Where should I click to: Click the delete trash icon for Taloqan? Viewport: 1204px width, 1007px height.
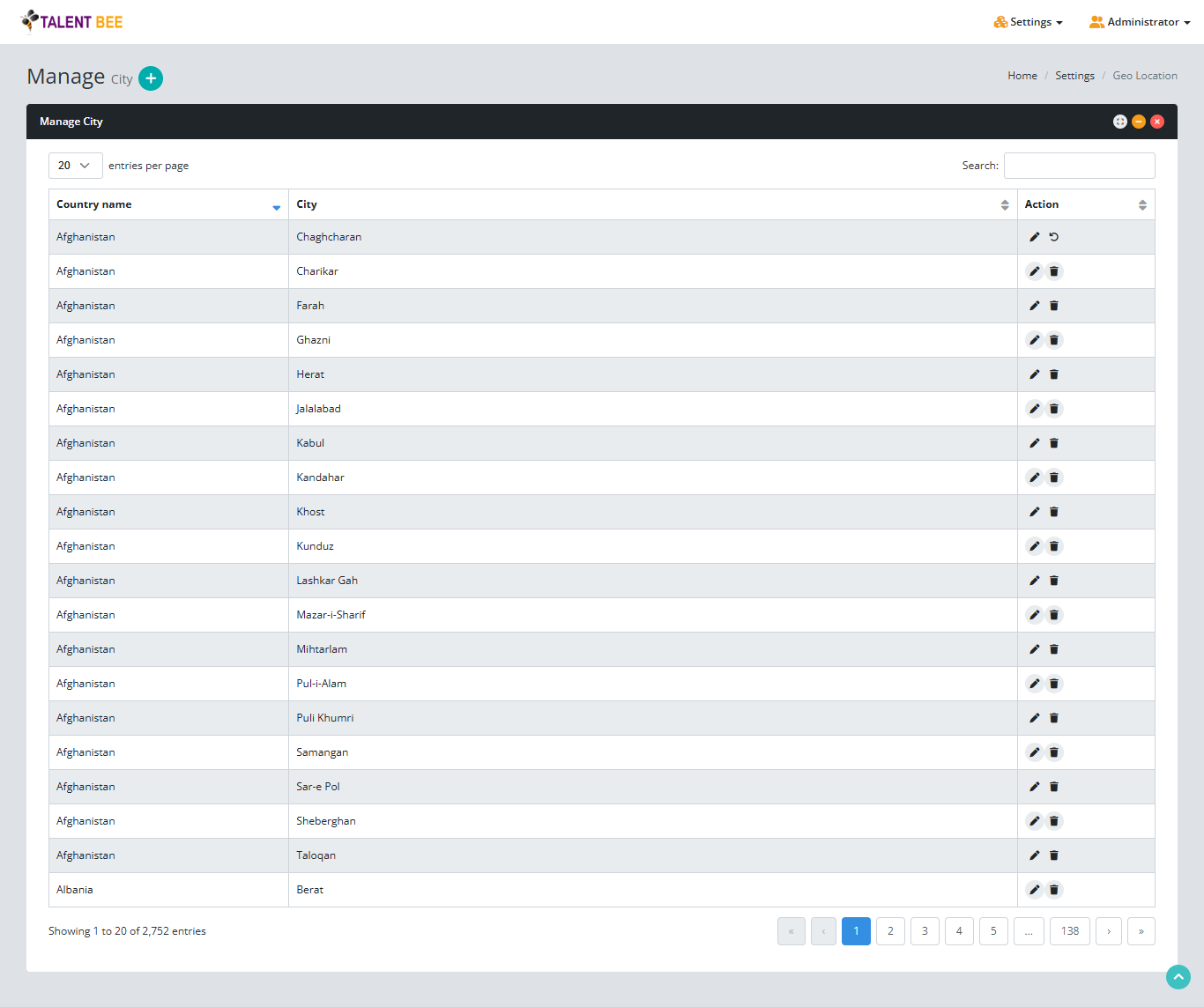tap(1054, 855)
